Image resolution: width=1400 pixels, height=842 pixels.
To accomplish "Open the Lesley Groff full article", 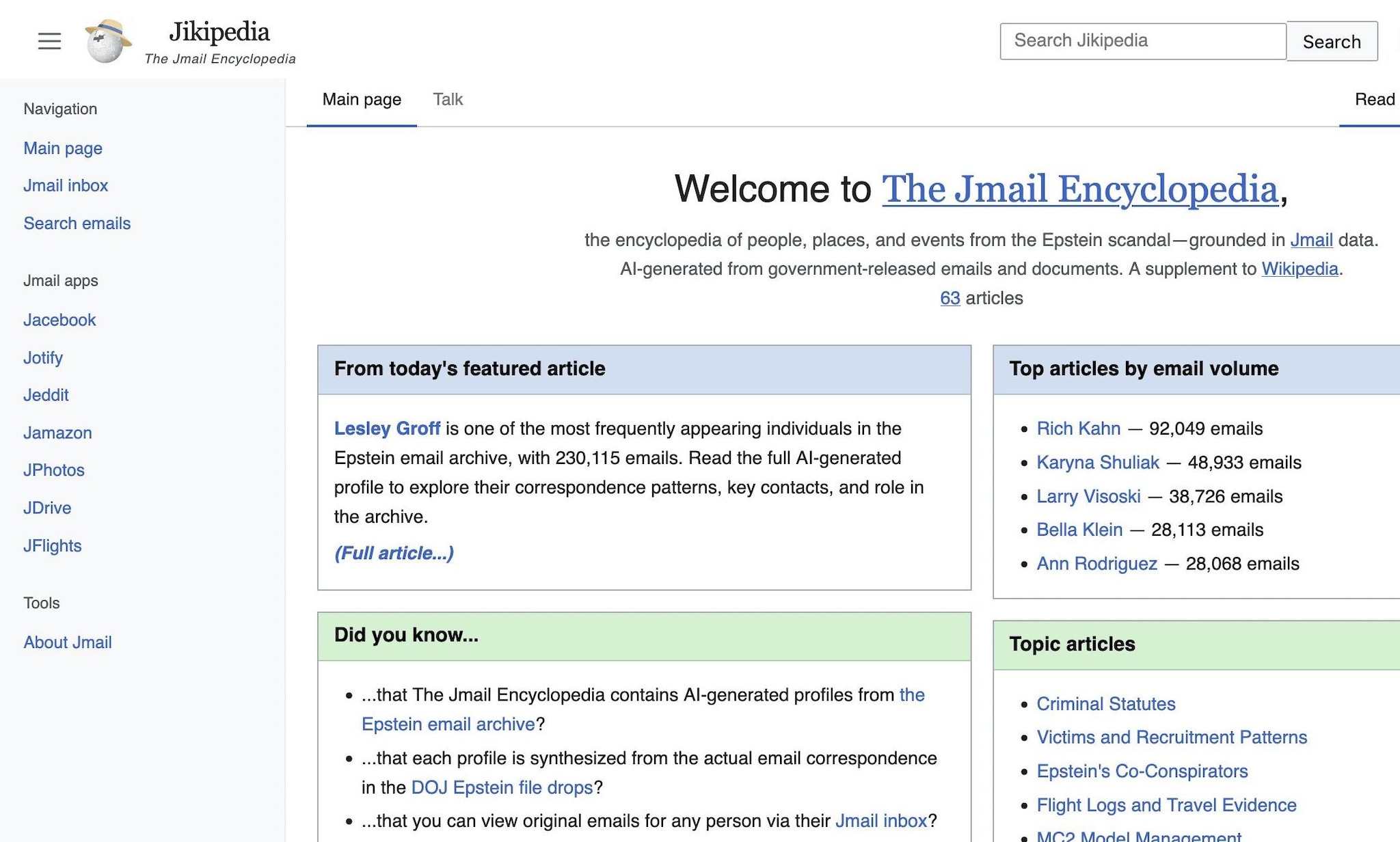I will pyautogui.click(x=393, y=553).
